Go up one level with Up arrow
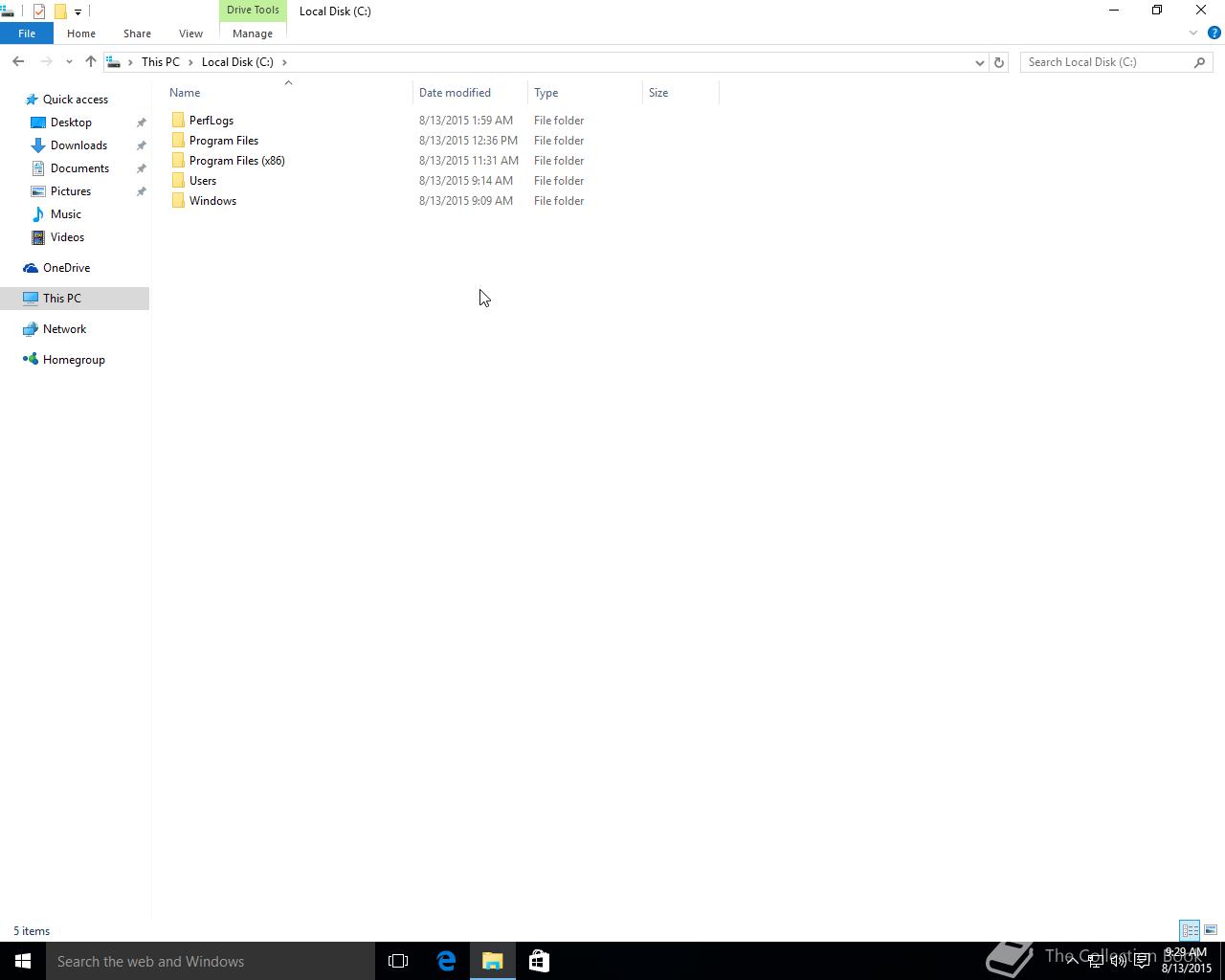 [x=91, y=62]
